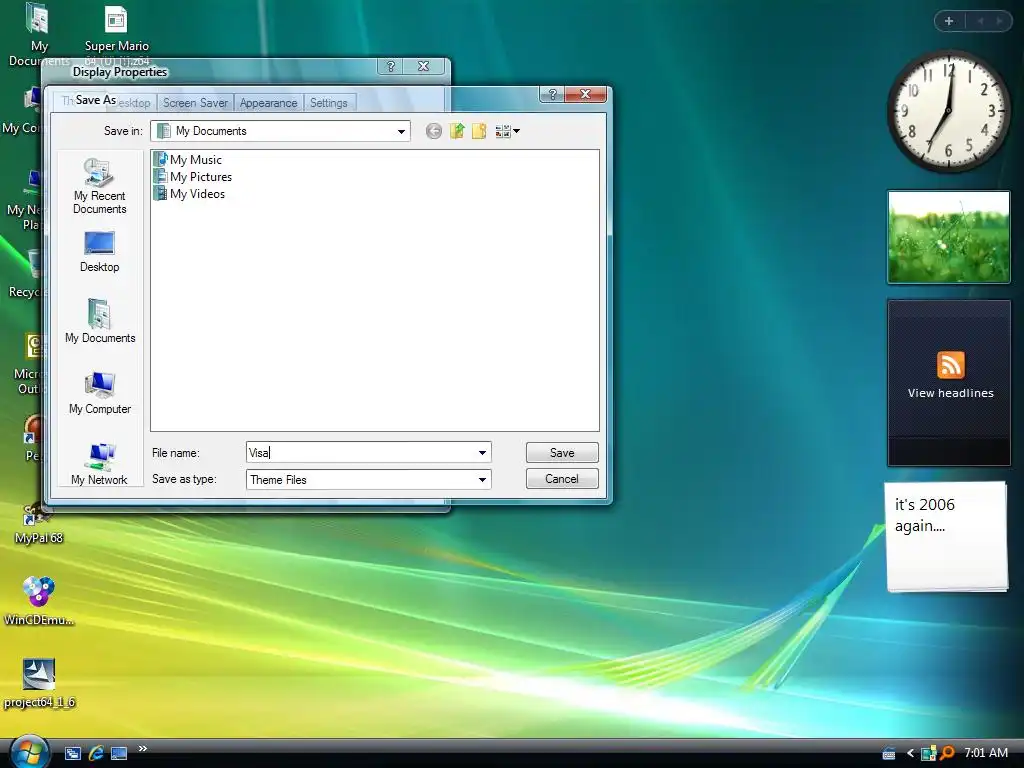Select Desktop in the places bar
This screenshot has height=768, width=1024.
[x=99, y=252]
